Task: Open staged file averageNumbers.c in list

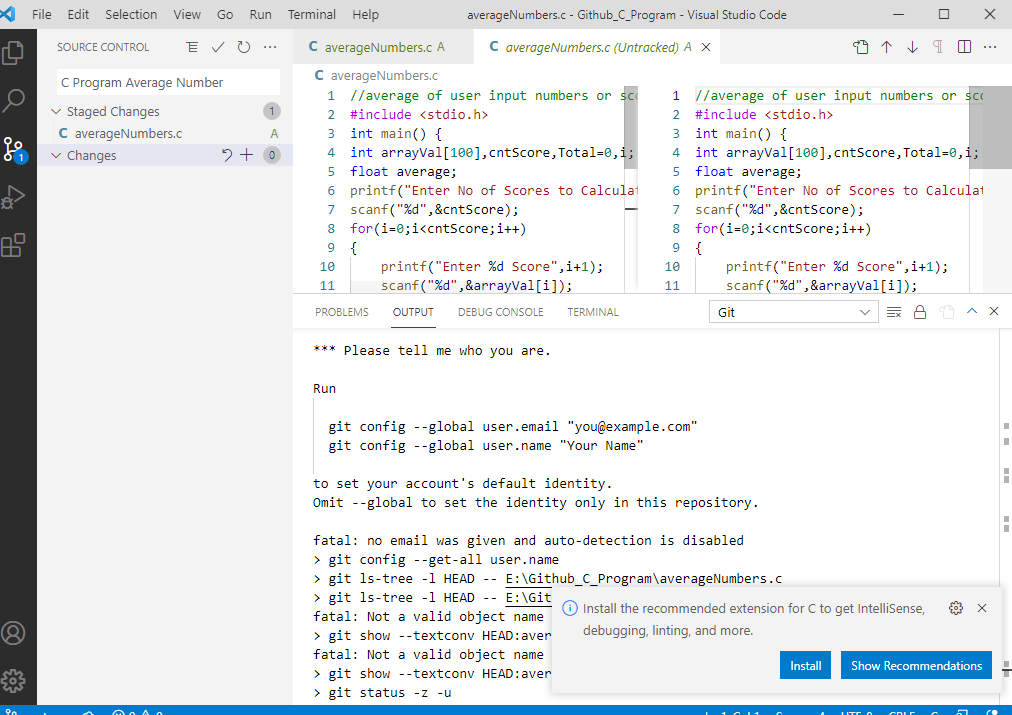Action: [x=165, y=134]
